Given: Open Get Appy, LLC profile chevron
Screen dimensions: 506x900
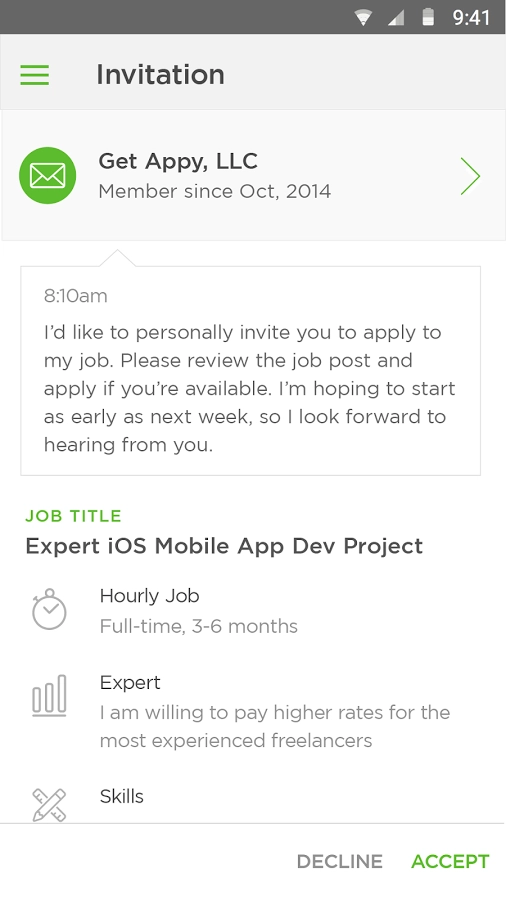Looking at the screenshot, I should (470, 176).
